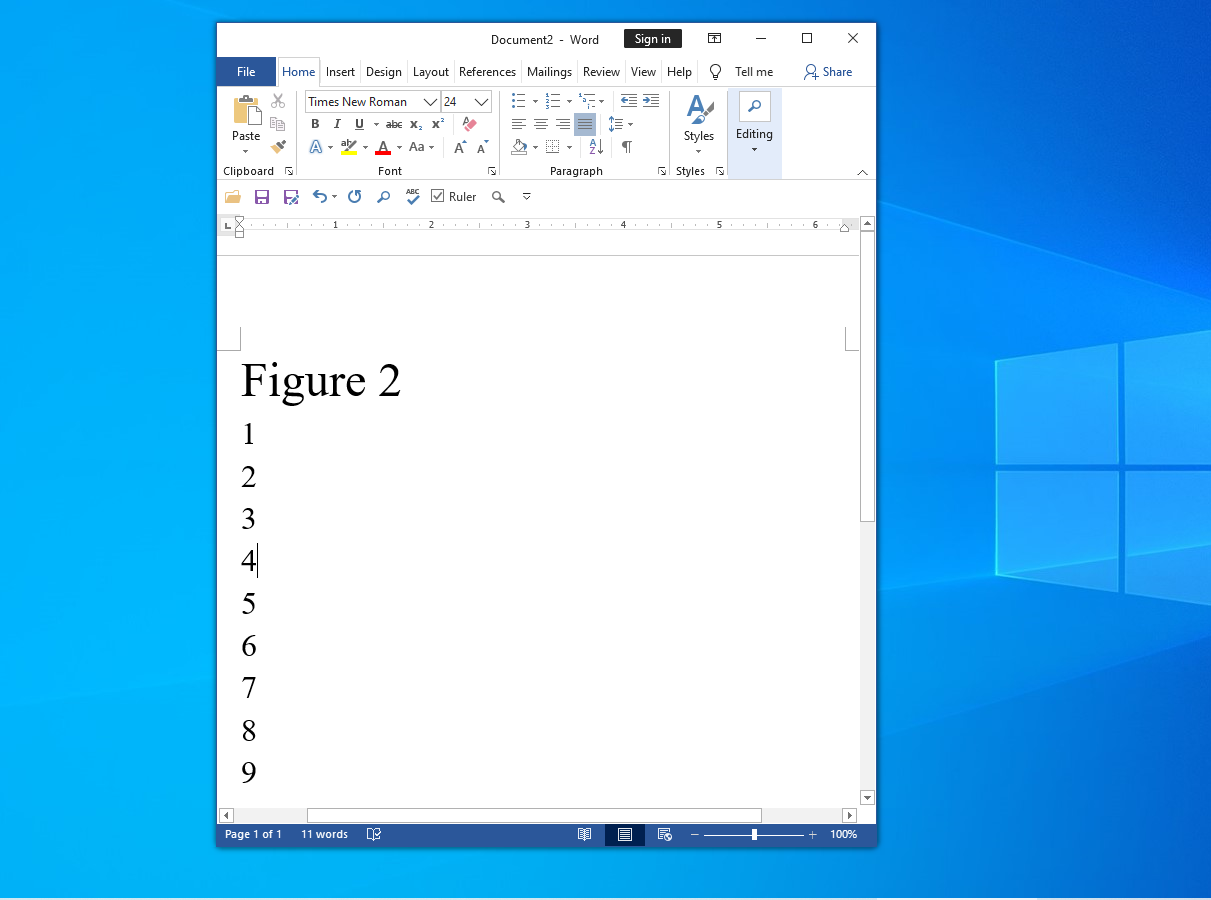Click the 100% zoom level
This screenshot has width=1211, height=900.
(x=843, y=834)
